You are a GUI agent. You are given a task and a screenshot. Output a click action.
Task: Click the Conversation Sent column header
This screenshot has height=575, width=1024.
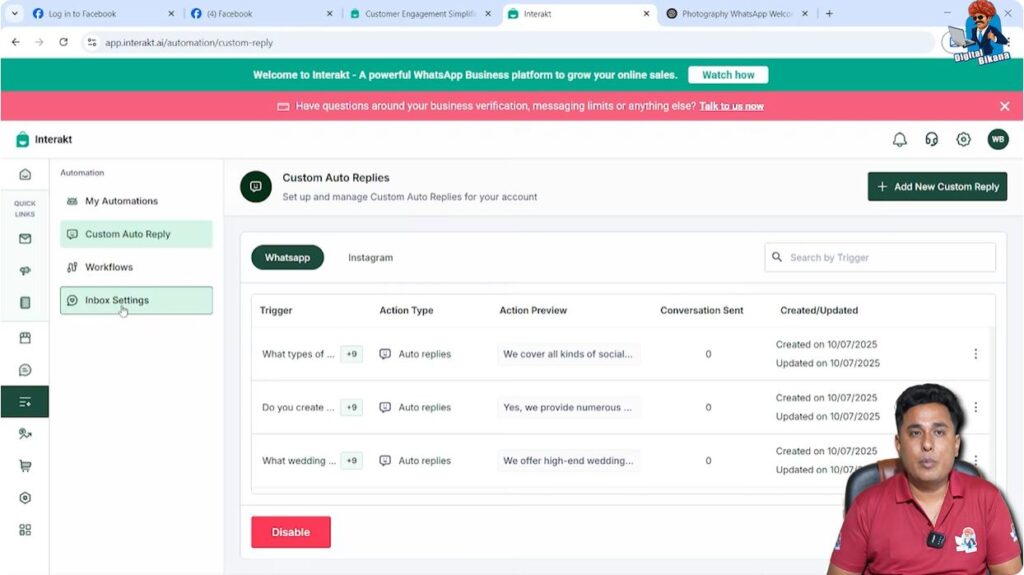[701, 310]
